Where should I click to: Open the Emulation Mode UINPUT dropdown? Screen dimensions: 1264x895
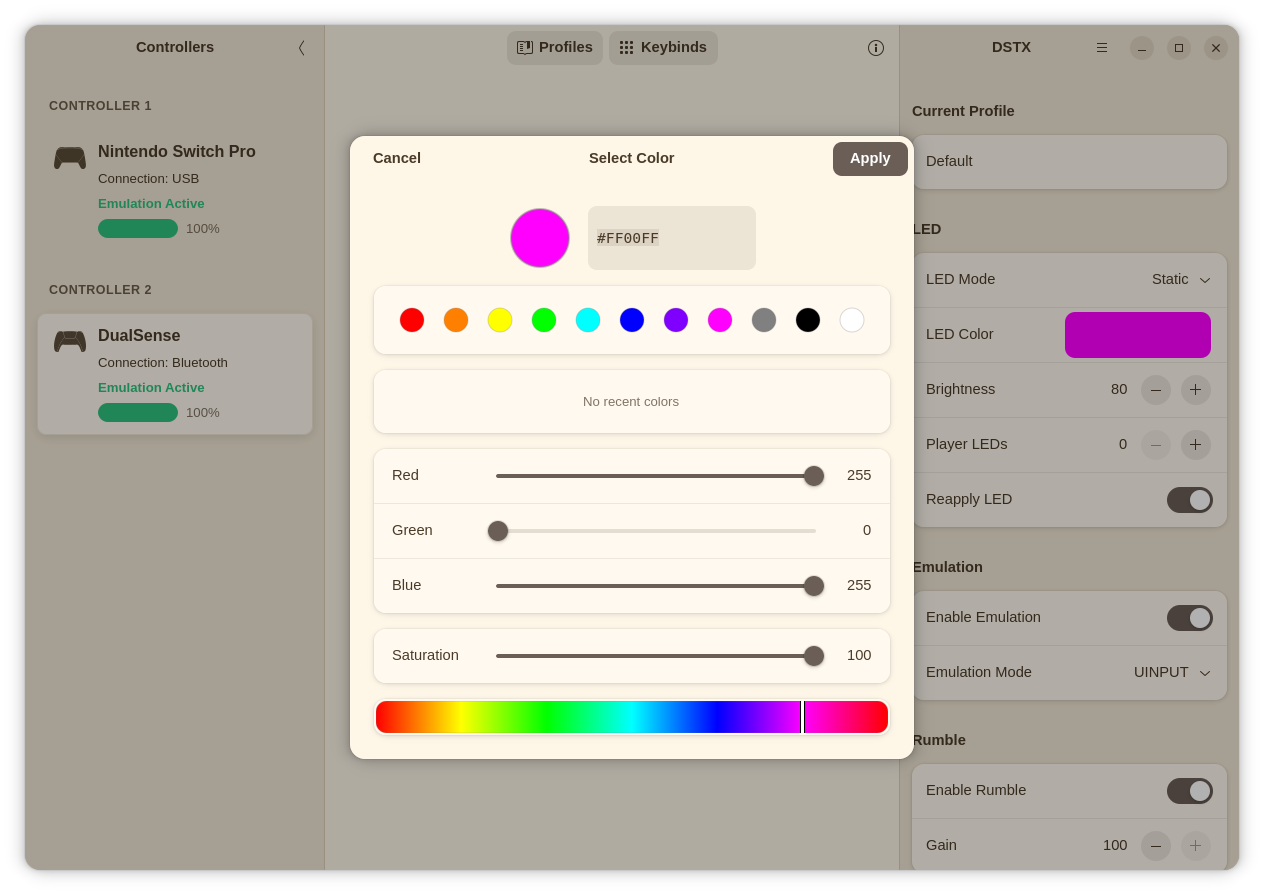(x=1172, y=673)
